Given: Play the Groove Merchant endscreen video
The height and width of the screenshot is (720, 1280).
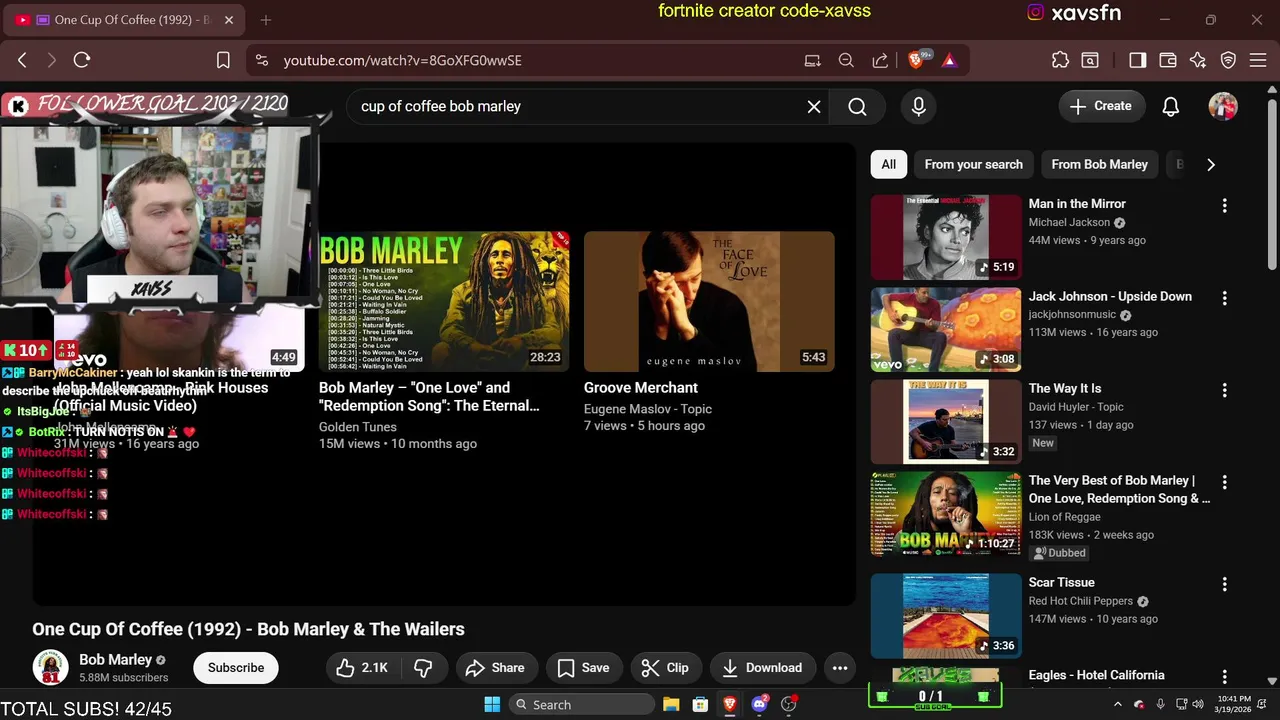Looking at the screenshot, I should point(709,302).
